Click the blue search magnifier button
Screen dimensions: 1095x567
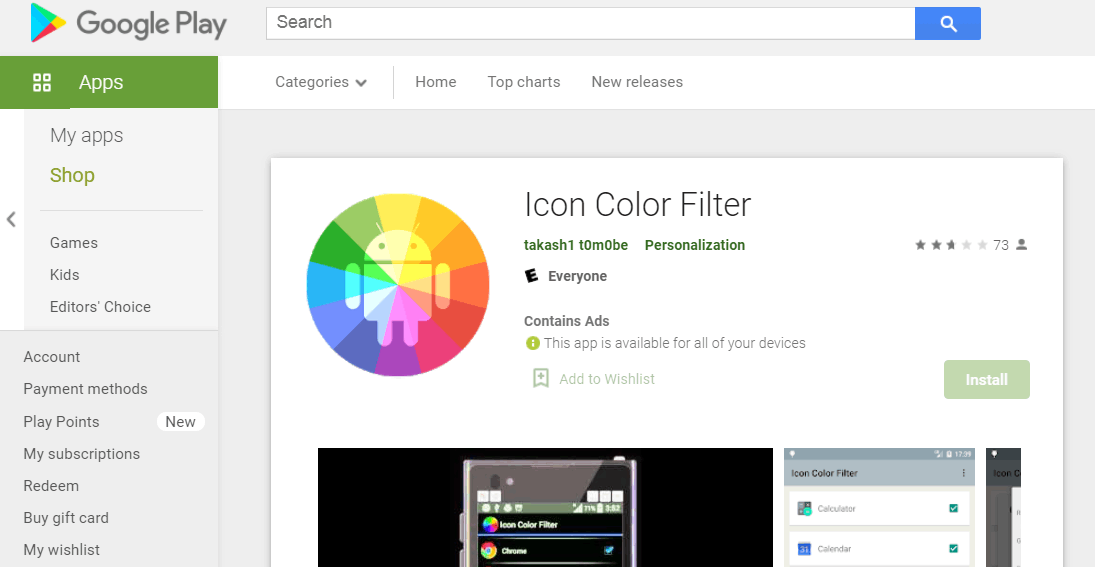[948, 24]
